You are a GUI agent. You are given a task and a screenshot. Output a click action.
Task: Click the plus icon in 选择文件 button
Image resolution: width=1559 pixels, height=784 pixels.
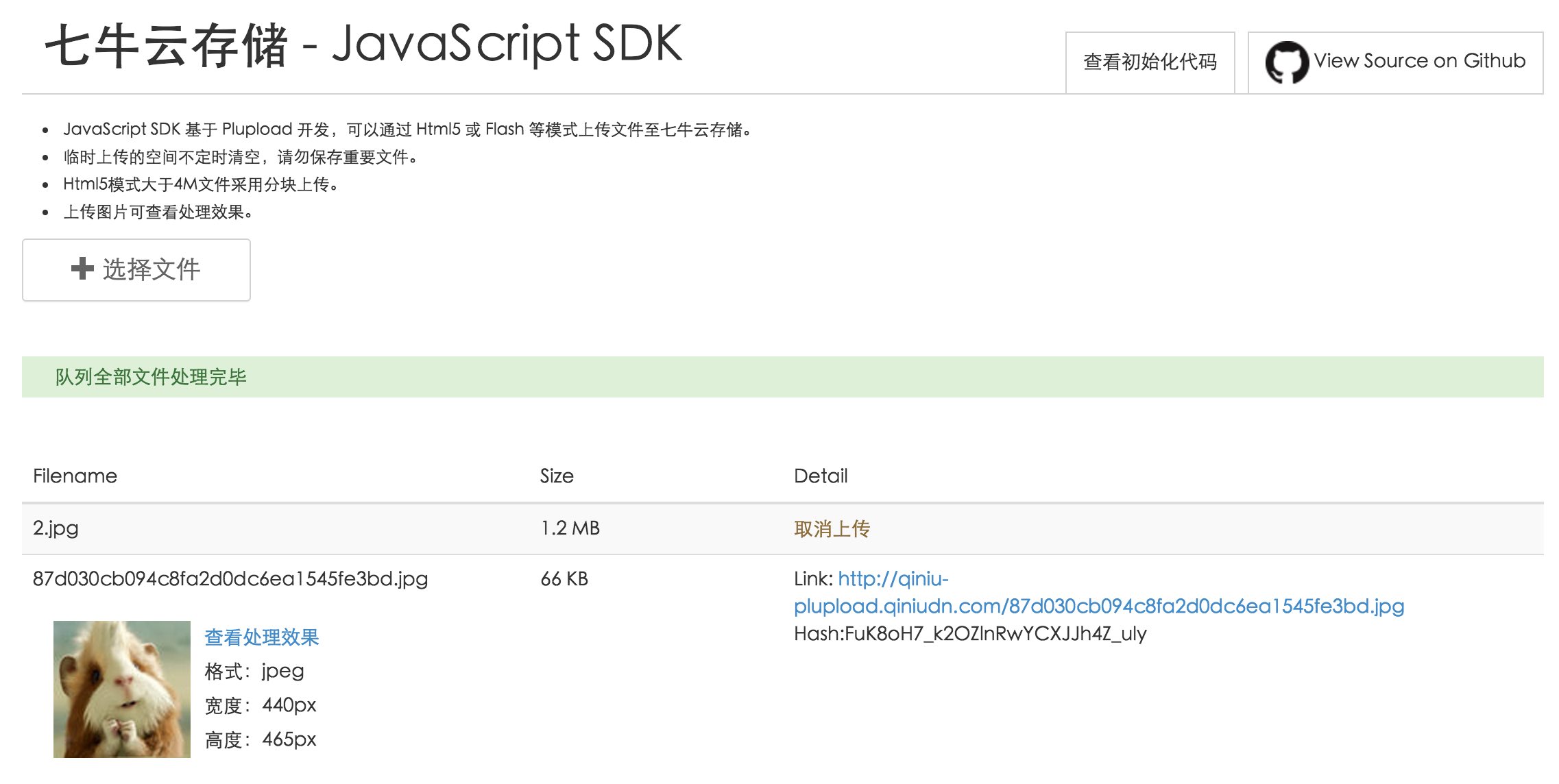(82, 269)
